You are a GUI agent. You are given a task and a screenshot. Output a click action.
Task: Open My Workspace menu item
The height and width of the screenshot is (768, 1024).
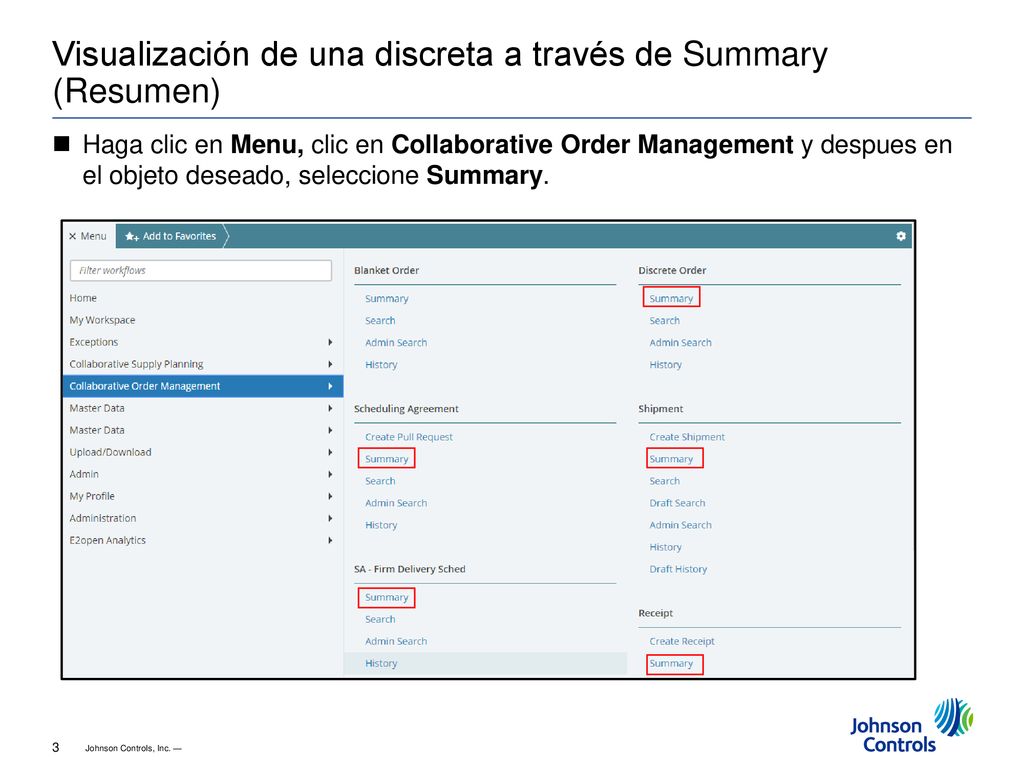(103, 320)
